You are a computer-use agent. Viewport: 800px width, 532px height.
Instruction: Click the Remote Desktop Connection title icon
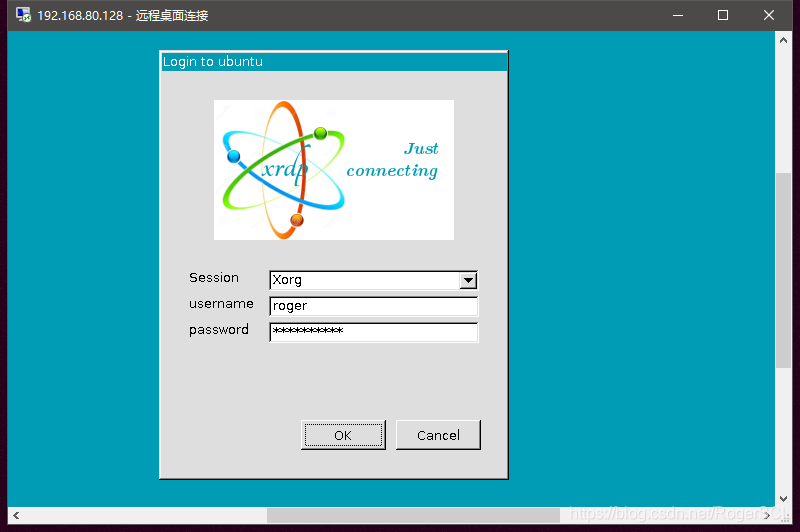click(x=23, y=15)
